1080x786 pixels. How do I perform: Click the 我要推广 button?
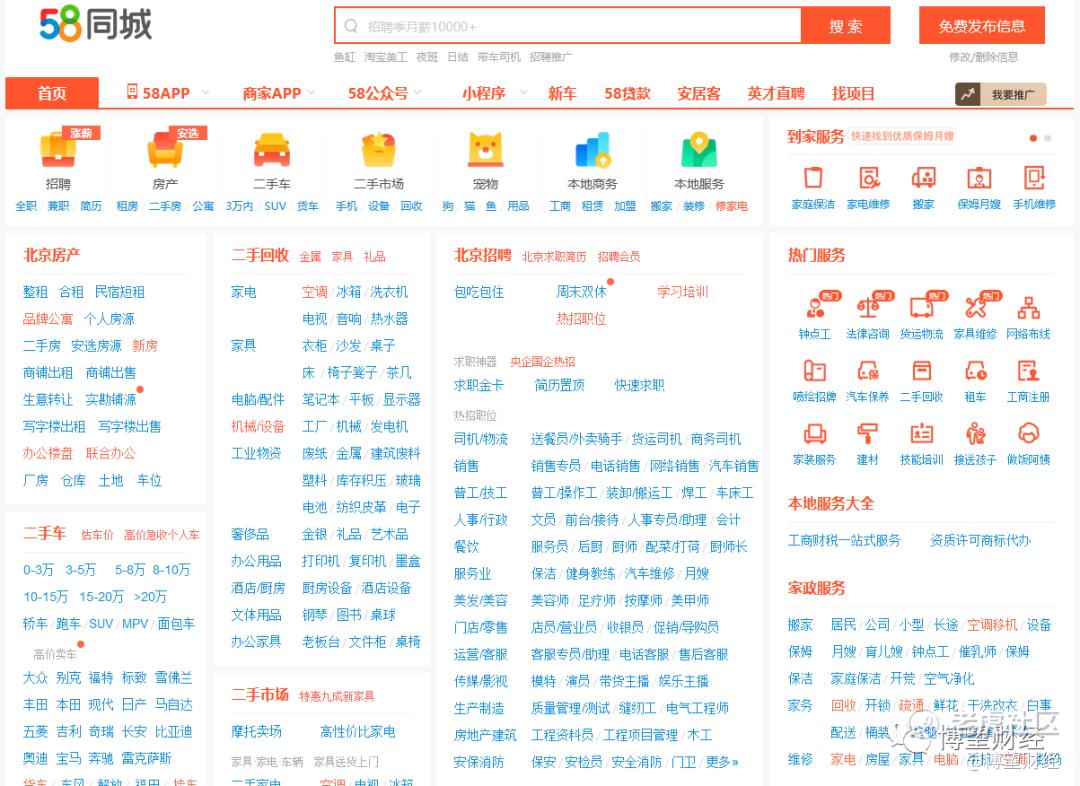(1001, 94)
